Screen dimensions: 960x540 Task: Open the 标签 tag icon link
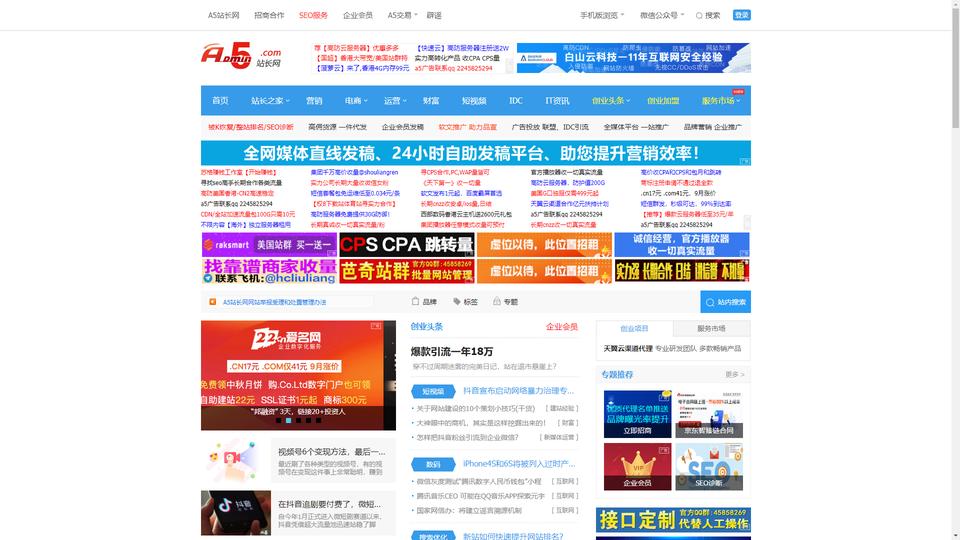465,302
